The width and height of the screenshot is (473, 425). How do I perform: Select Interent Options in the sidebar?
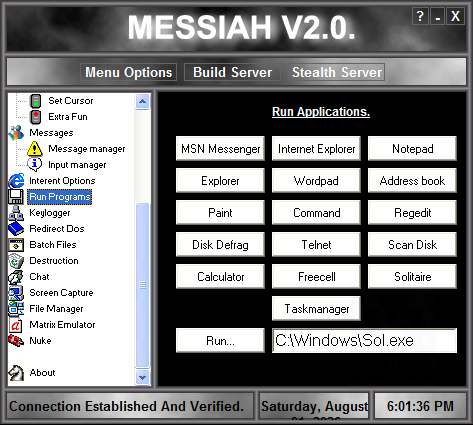pyautogui.click(x=62, y=181)
